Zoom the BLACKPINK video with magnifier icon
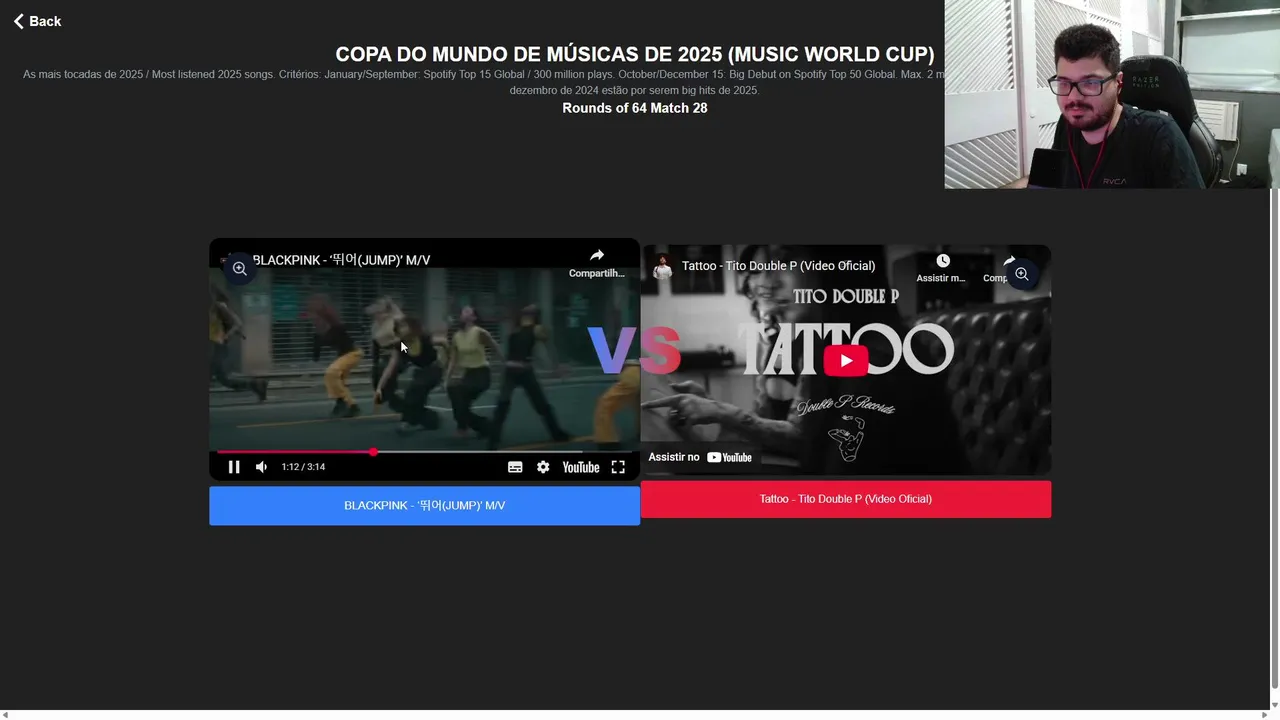This screenshot has width=1280, height=720. pyautogui.click(x=239, y=268)
